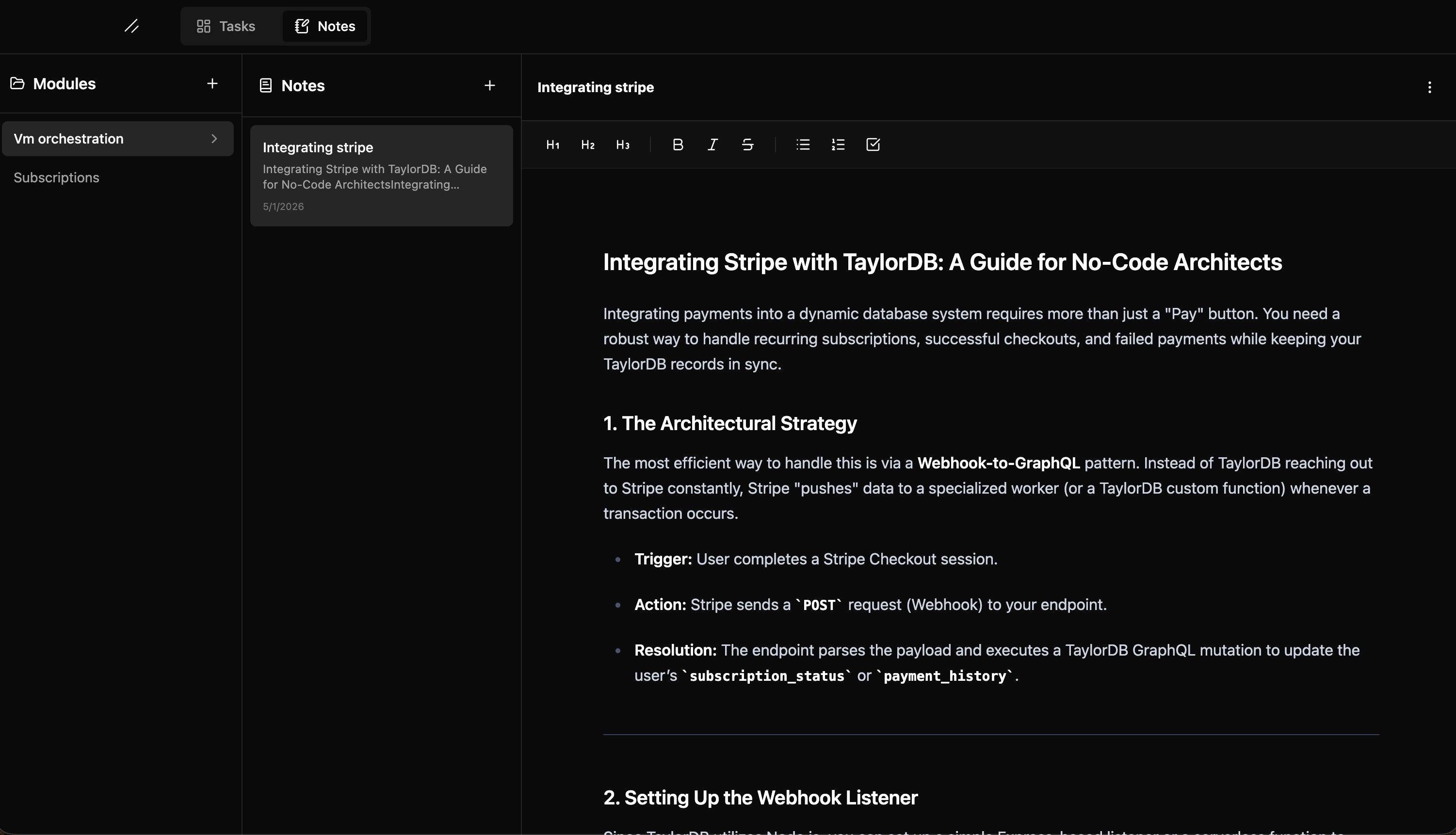Image resolution: width=1456 pixels, height=835 pixels.
Task: Click the subscription_status inline code
Action: click(x=767, y=676)
